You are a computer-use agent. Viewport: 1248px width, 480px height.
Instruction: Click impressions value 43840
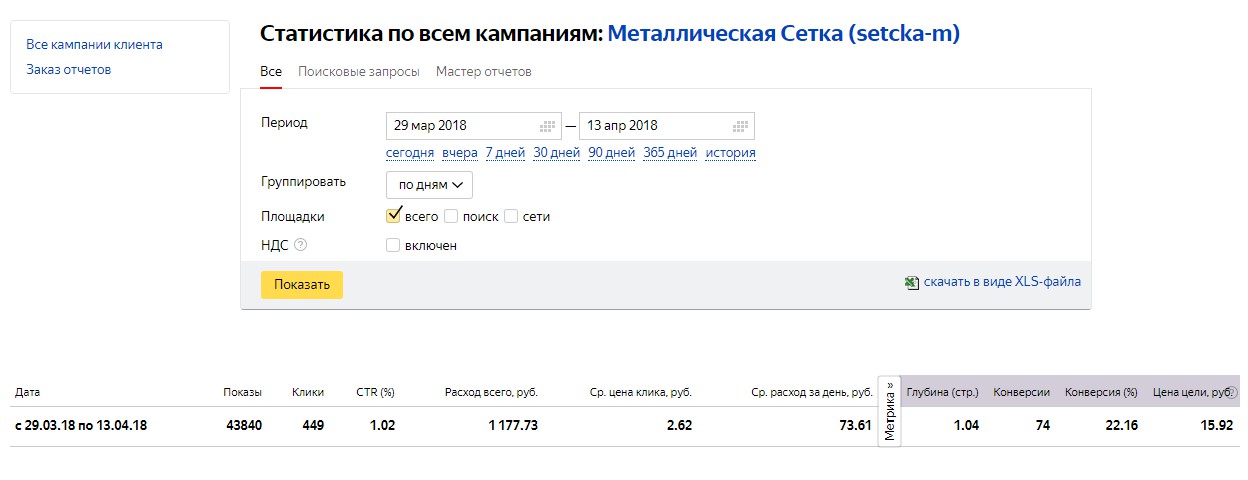pos(245,425)
